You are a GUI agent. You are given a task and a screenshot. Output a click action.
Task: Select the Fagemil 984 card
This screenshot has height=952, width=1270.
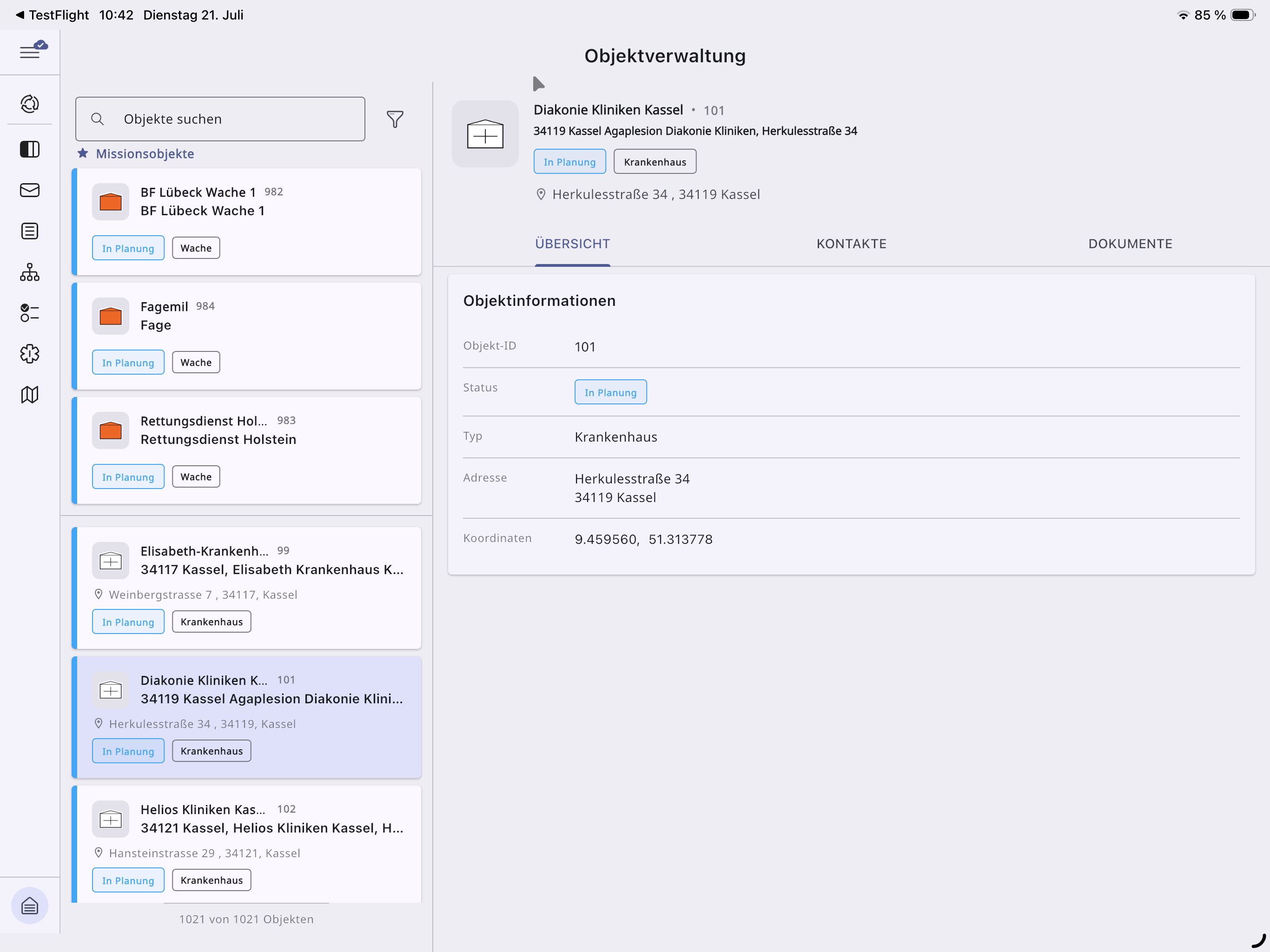[x=246, y=336]
